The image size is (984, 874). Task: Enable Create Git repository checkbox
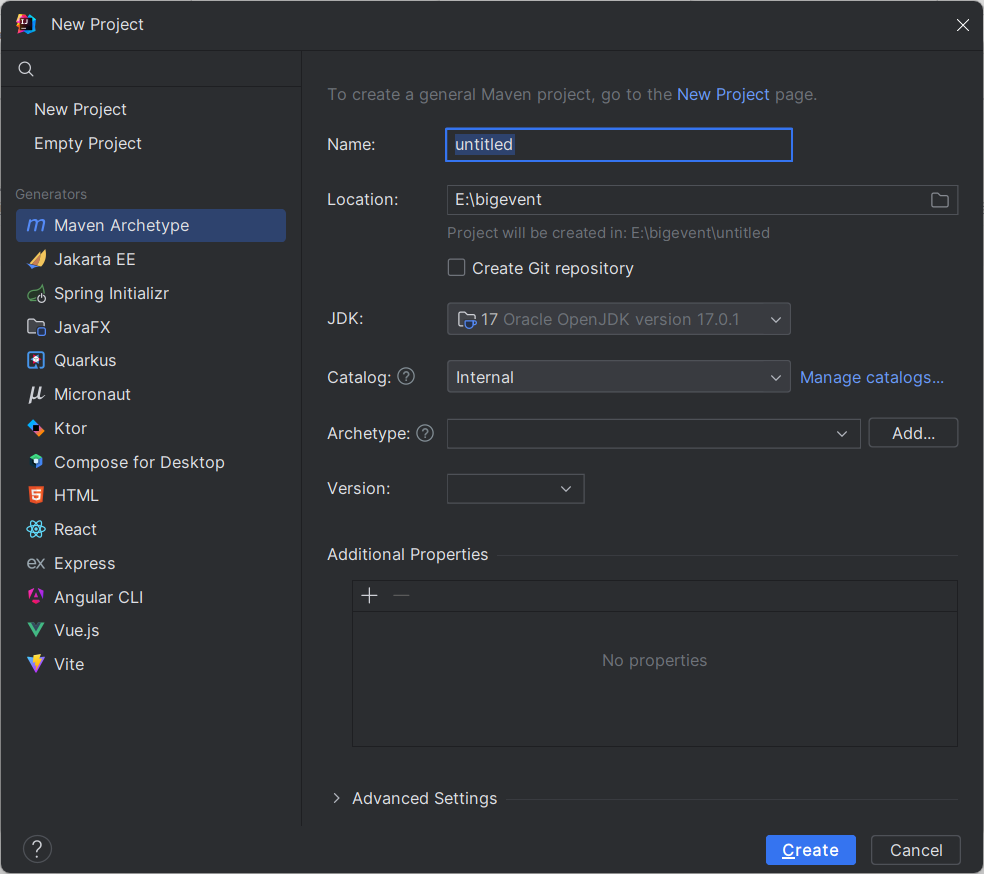click(x=456, y=268)
